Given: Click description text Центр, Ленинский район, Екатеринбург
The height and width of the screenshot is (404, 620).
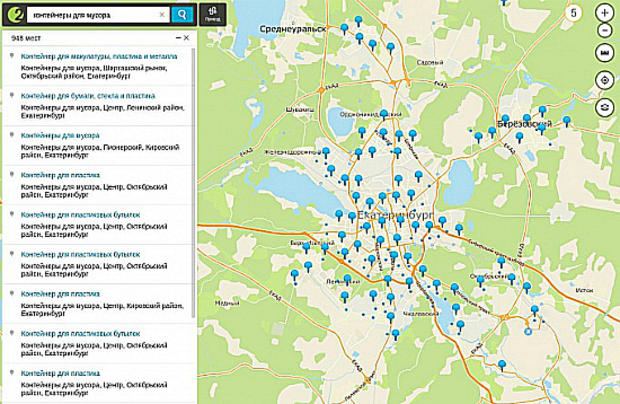Looking at the screenshot, I should 103,111.
